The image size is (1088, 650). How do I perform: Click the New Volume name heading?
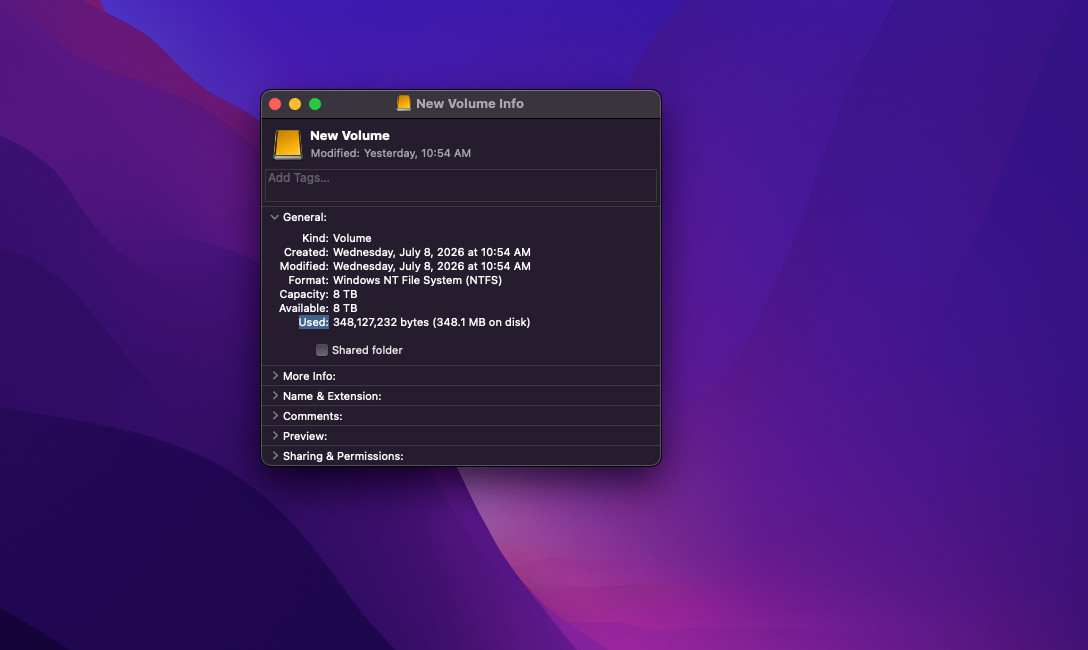350,136
